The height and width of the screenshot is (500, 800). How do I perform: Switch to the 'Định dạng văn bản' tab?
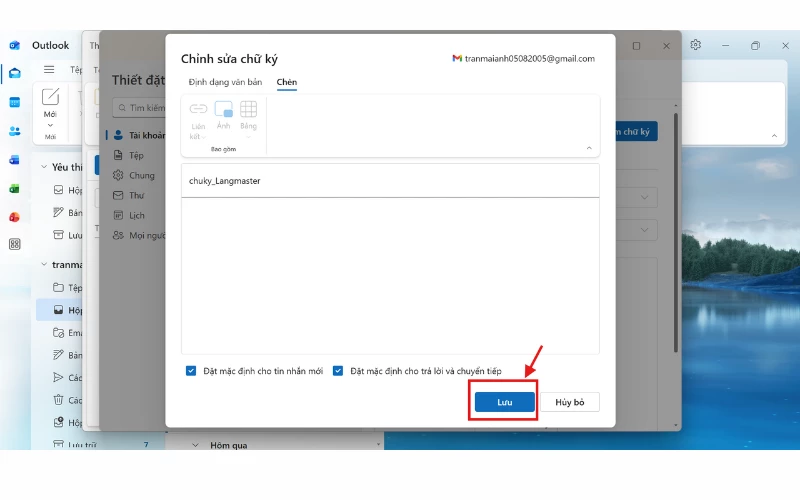[x=225, y=82]
